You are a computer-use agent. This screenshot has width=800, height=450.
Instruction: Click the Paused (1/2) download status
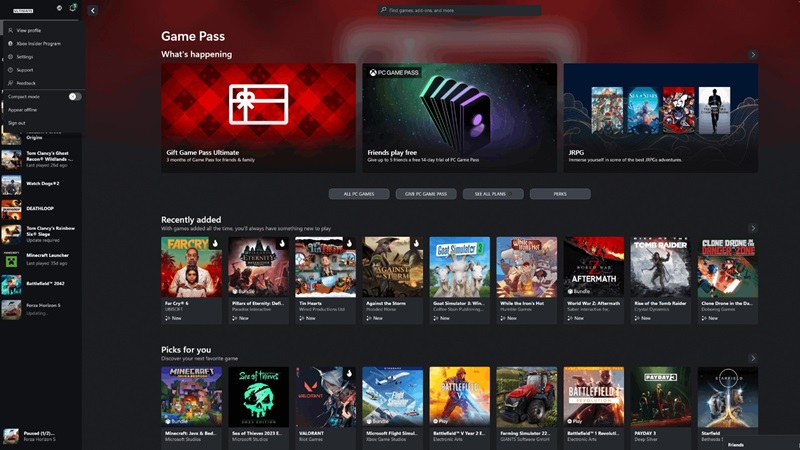(x=39, y=433)
